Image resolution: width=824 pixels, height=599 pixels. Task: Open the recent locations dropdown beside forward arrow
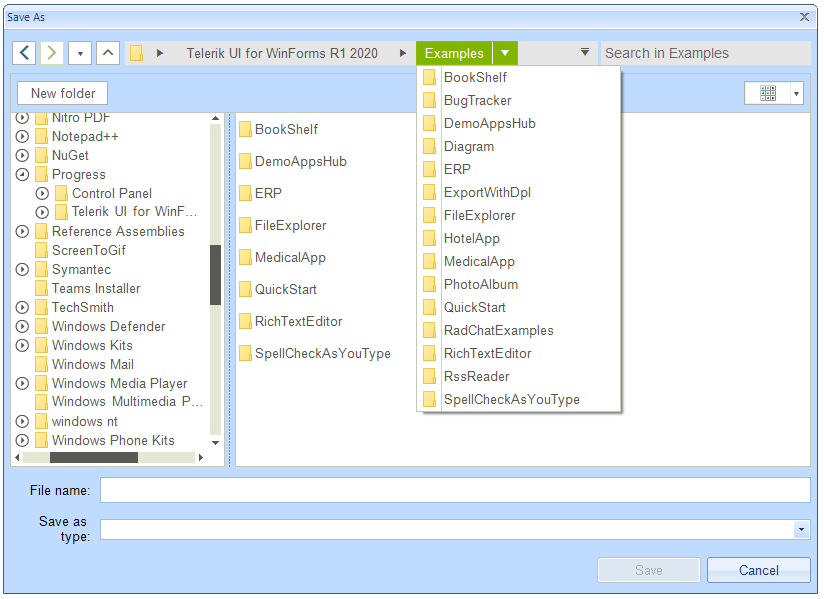79,52
